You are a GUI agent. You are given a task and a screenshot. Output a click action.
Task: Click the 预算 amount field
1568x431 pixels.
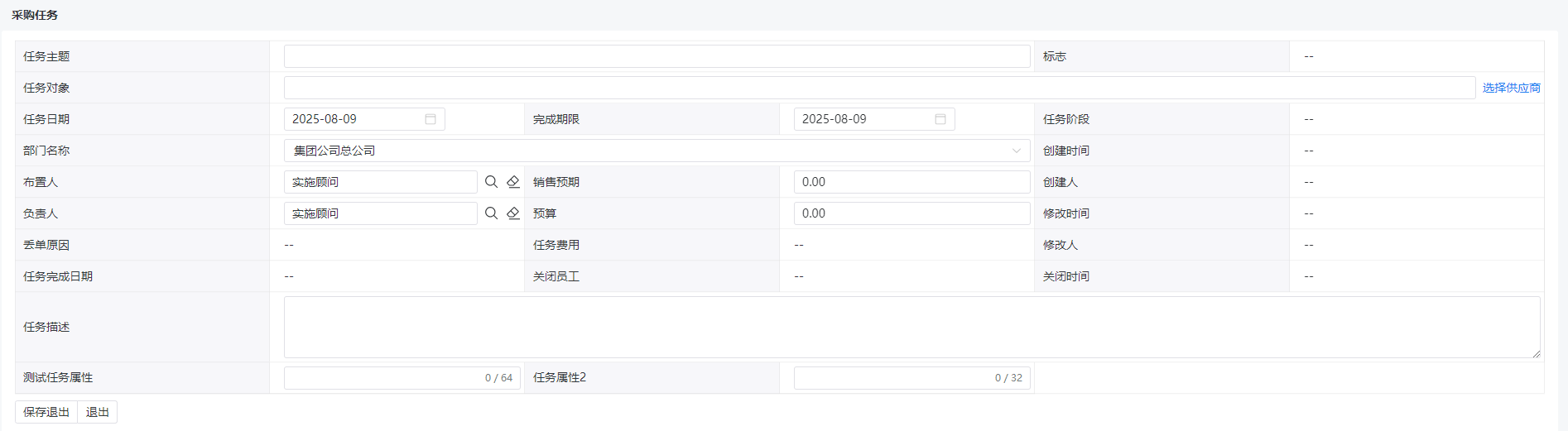[912, 213]
